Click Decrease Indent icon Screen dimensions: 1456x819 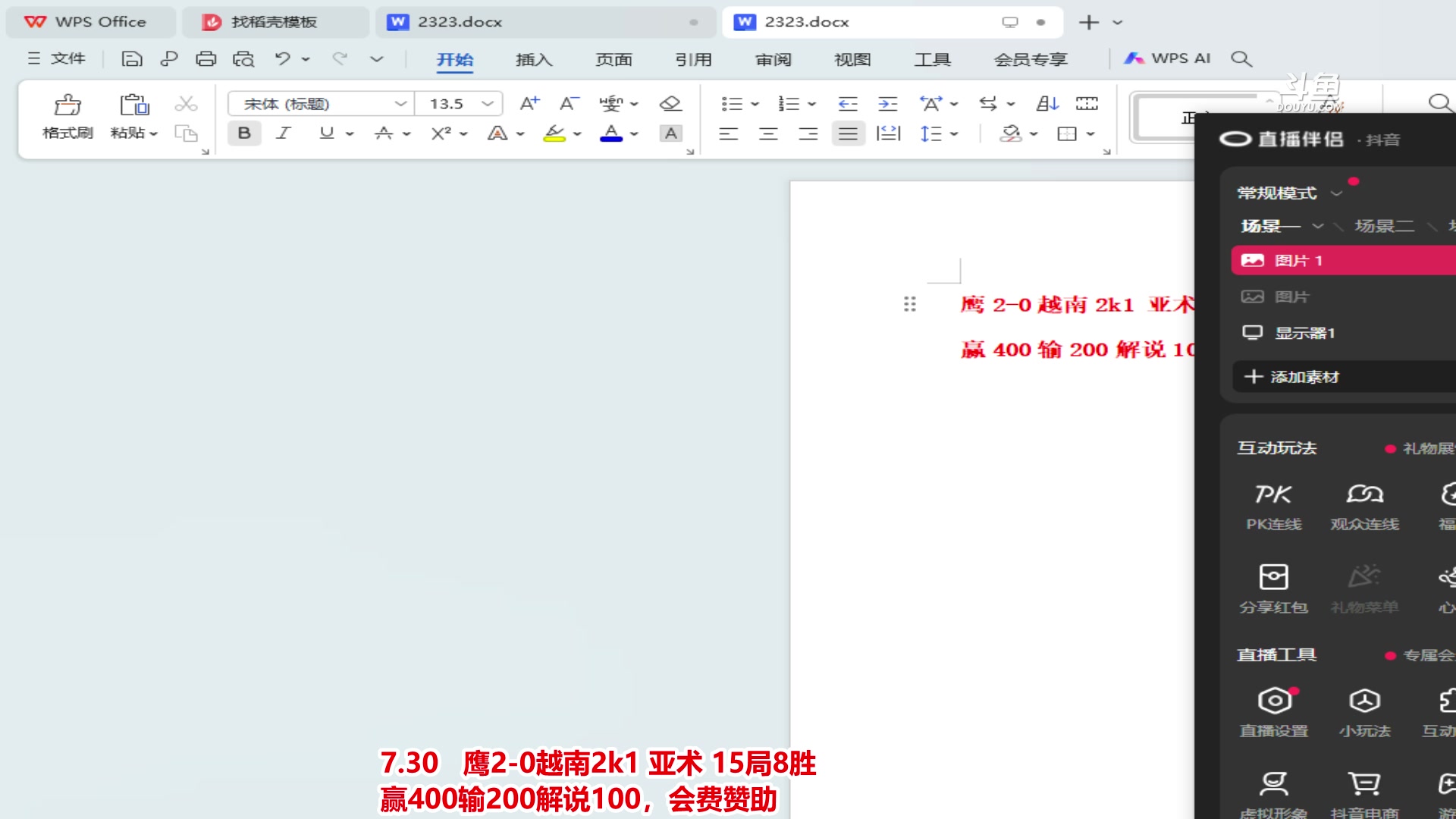(848, 103)
